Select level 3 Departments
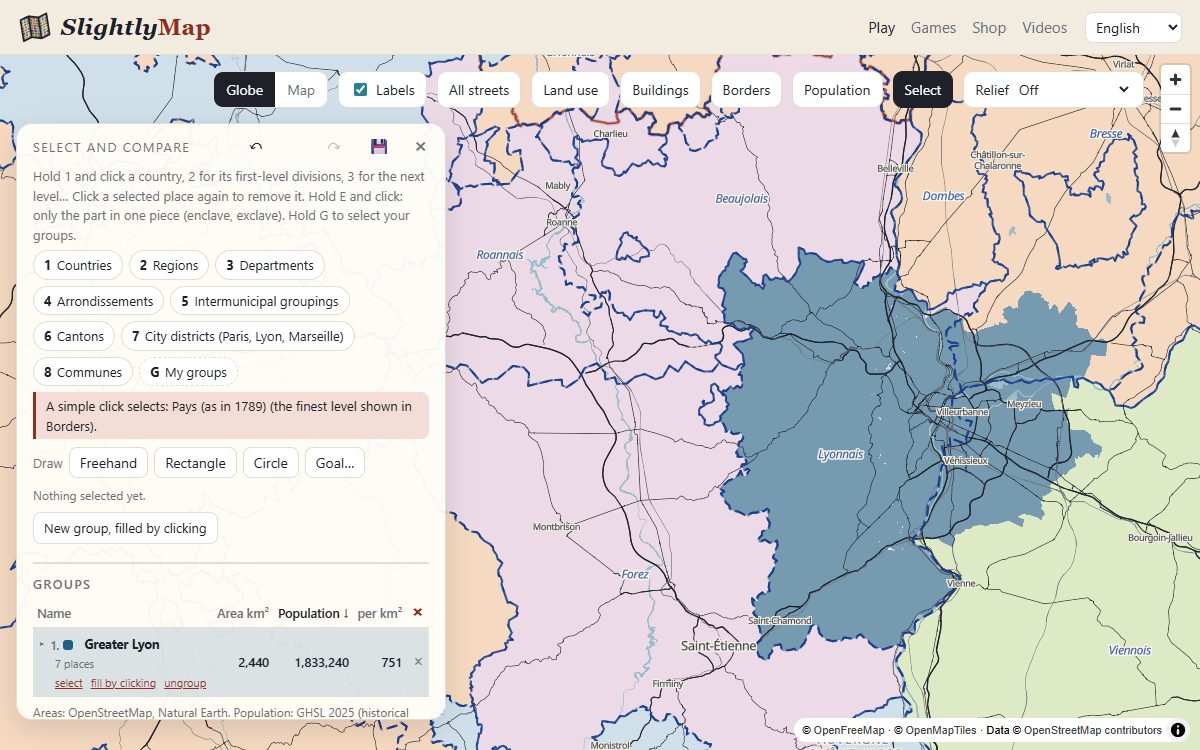Viewport: 1200px width, 750px height. (x=270, y=265)
